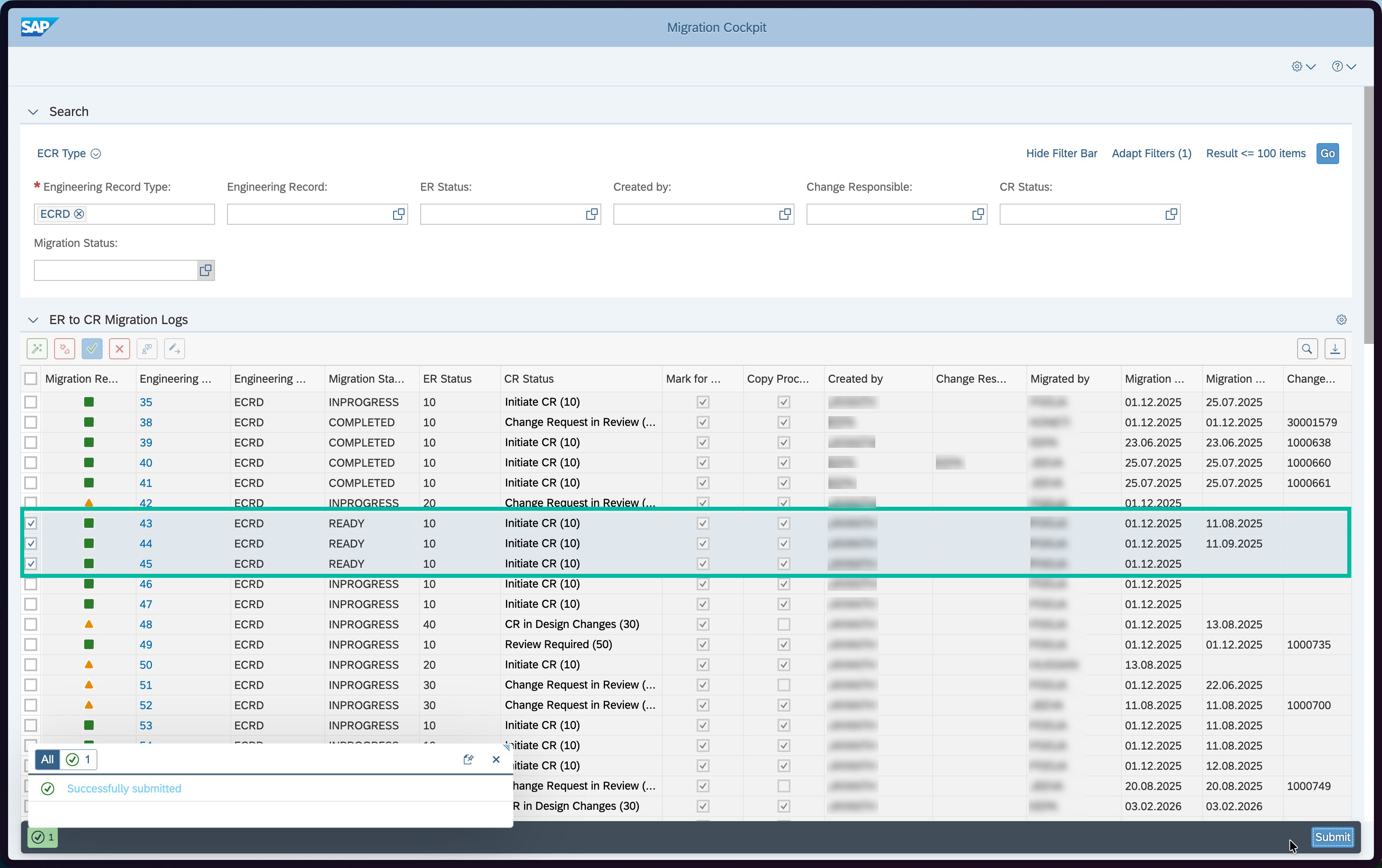Select the row checkbox for record 38

pyautogui.click(x=31, y=423)
